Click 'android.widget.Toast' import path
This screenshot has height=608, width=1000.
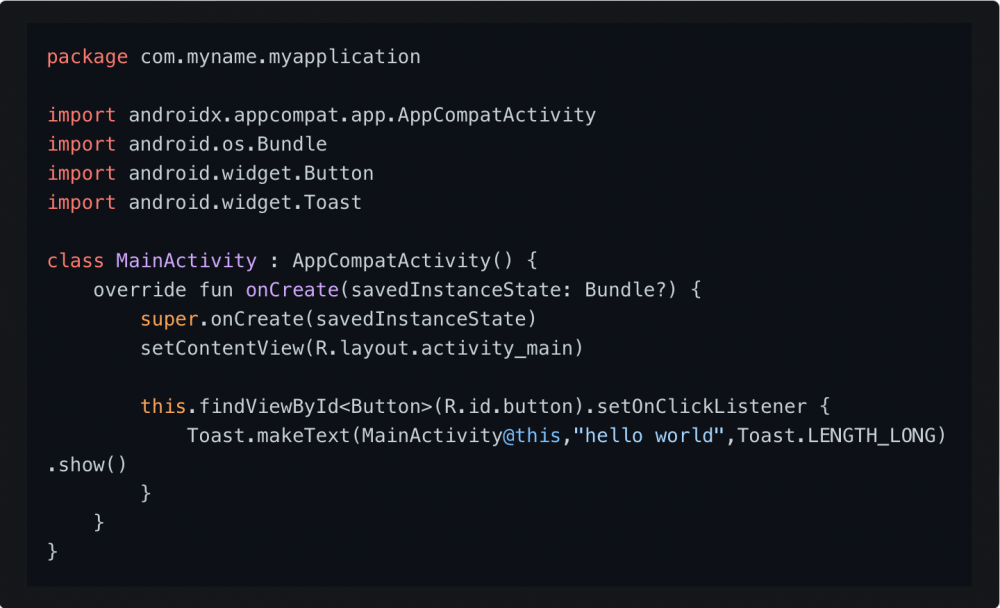(245, 203)
